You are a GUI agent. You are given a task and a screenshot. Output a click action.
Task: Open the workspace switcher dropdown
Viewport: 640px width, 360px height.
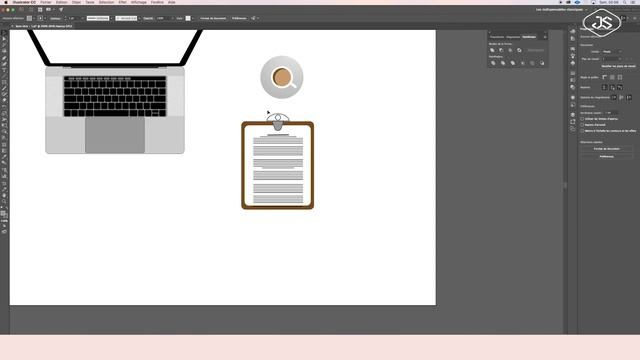(x=561, y=9)
